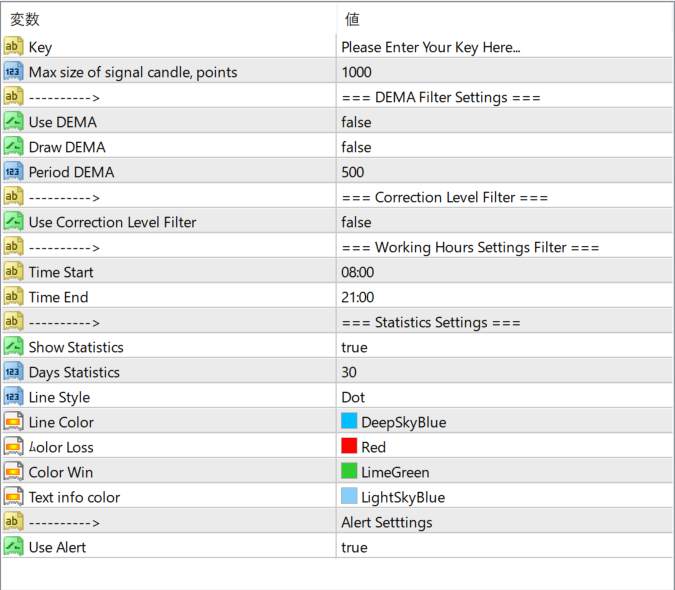The height and width of the screenshot is (590, 675).
Task: Click the integer icon next to Max size of signal candle
Action: (x=13, y=71)
